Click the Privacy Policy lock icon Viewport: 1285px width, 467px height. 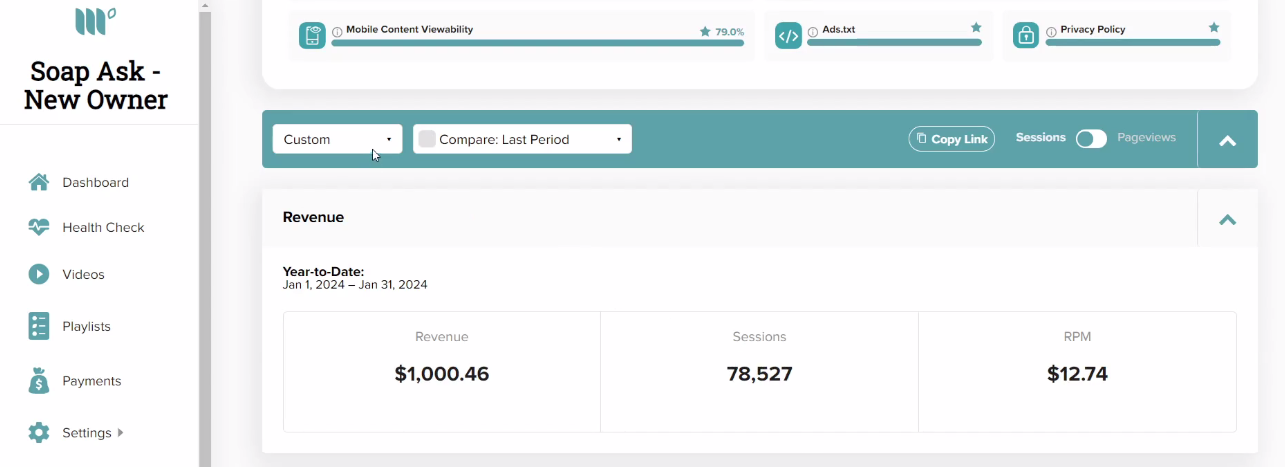1026,36
